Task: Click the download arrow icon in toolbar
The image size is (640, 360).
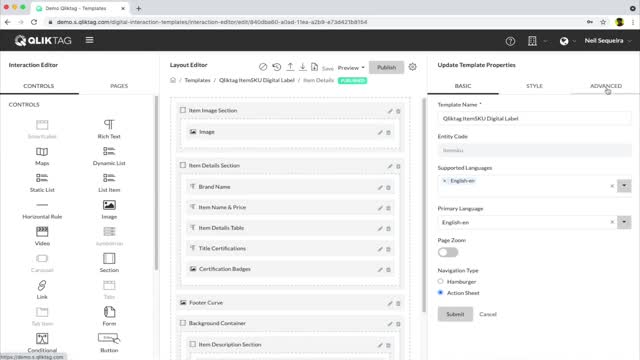Action: (302, 67)
